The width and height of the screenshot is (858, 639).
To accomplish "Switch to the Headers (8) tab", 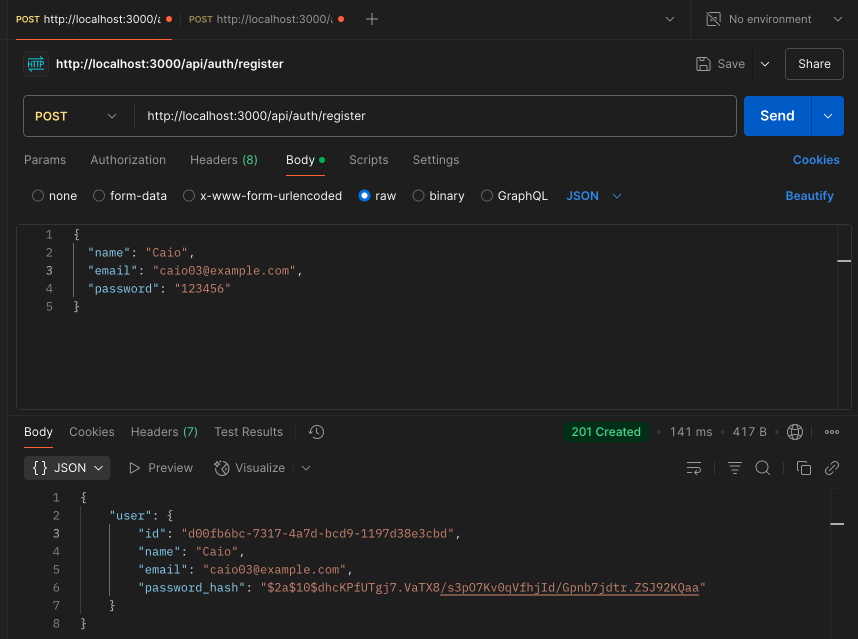I will (223, 159).
